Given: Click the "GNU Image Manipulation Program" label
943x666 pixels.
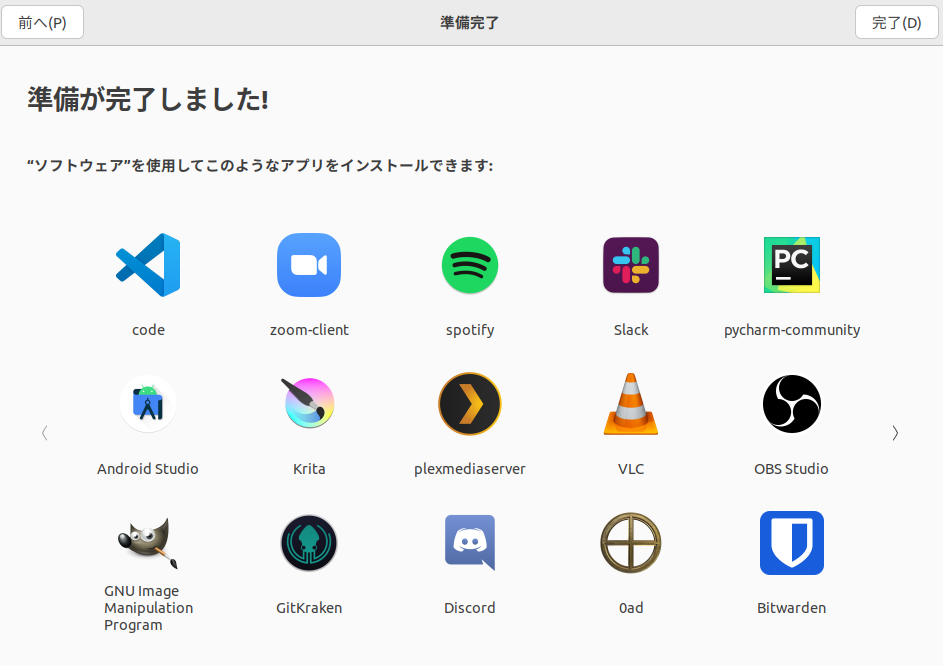Looking at the screenshot, I should point(149,608).
